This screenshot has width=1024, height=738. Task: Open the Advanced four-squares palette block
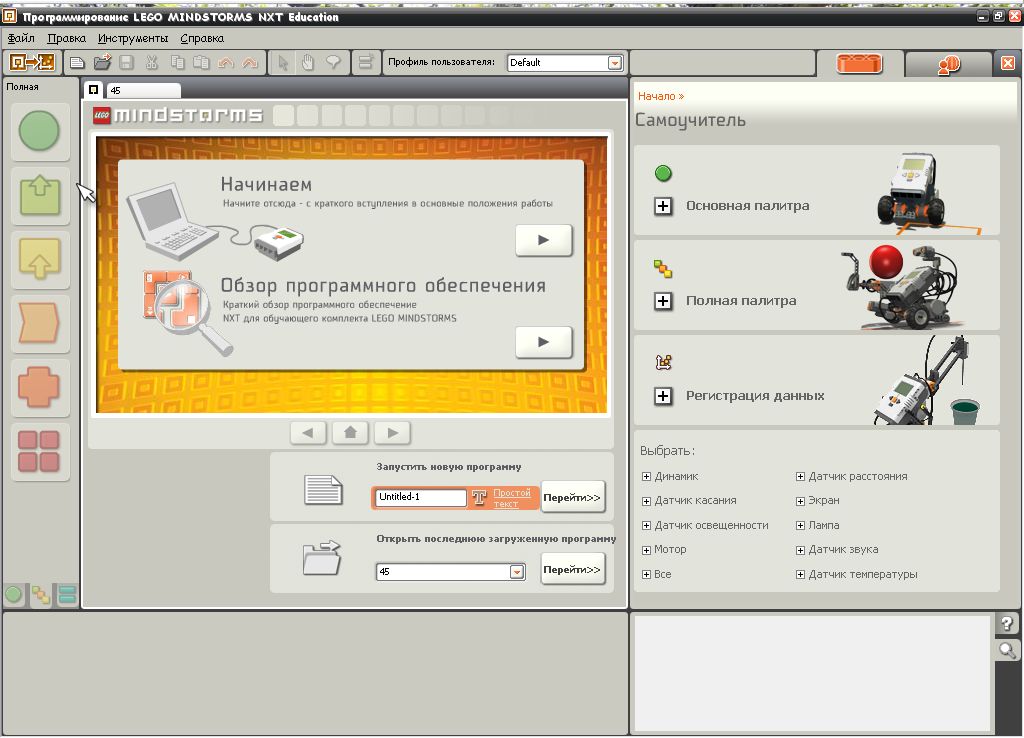(x=40, y=451)
